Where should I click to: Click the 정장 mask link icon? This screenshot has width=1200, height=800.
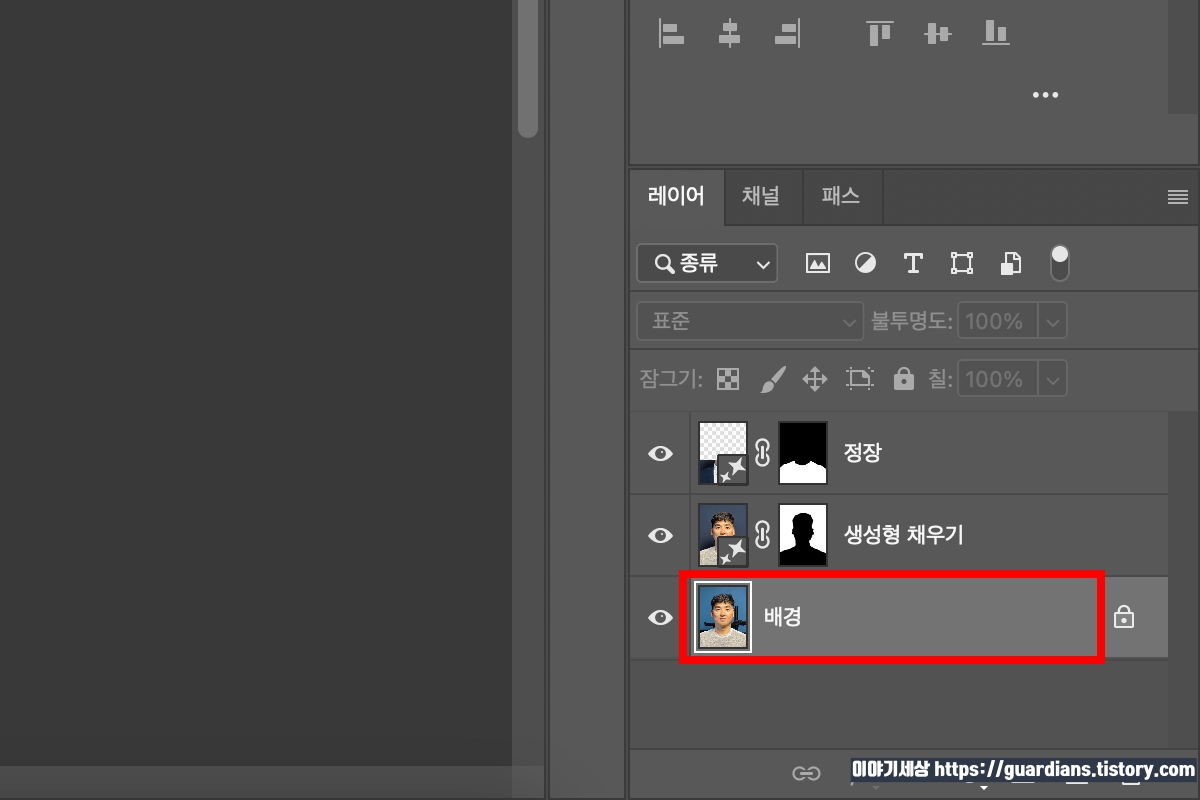pyautogui.click(x=763, y=453)
